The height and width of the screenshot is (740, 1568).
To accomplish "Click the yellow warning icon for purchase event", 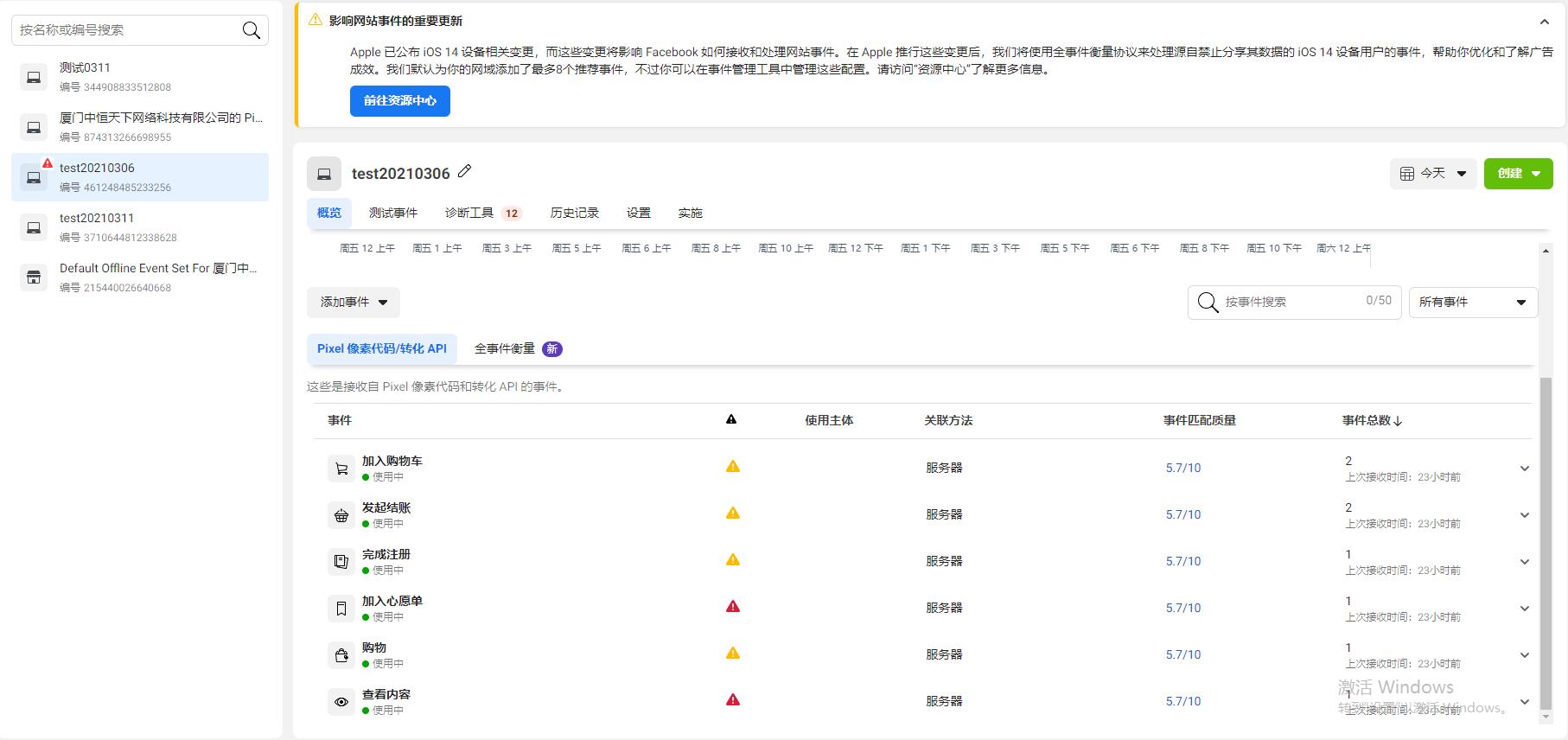I will (x=733, y=654).
